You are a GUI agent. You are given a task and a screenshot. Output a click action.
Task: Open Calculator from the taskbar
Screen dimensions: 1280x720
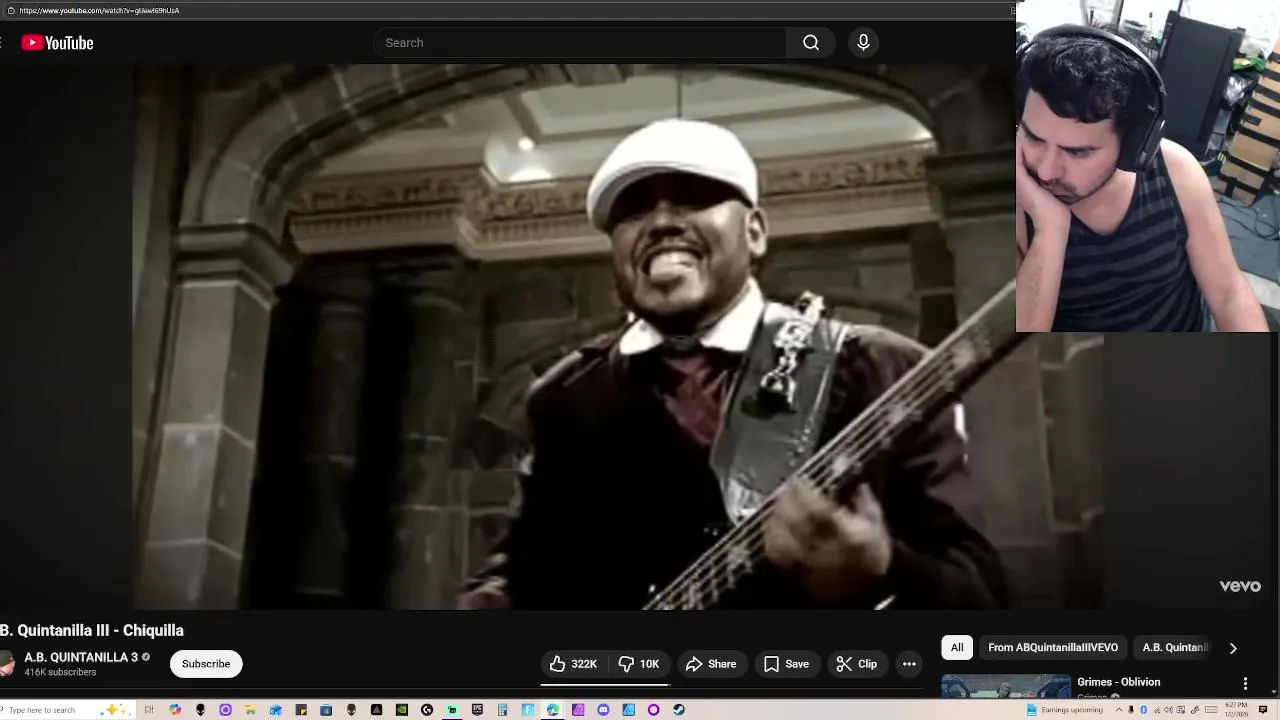tap(502, 710)
